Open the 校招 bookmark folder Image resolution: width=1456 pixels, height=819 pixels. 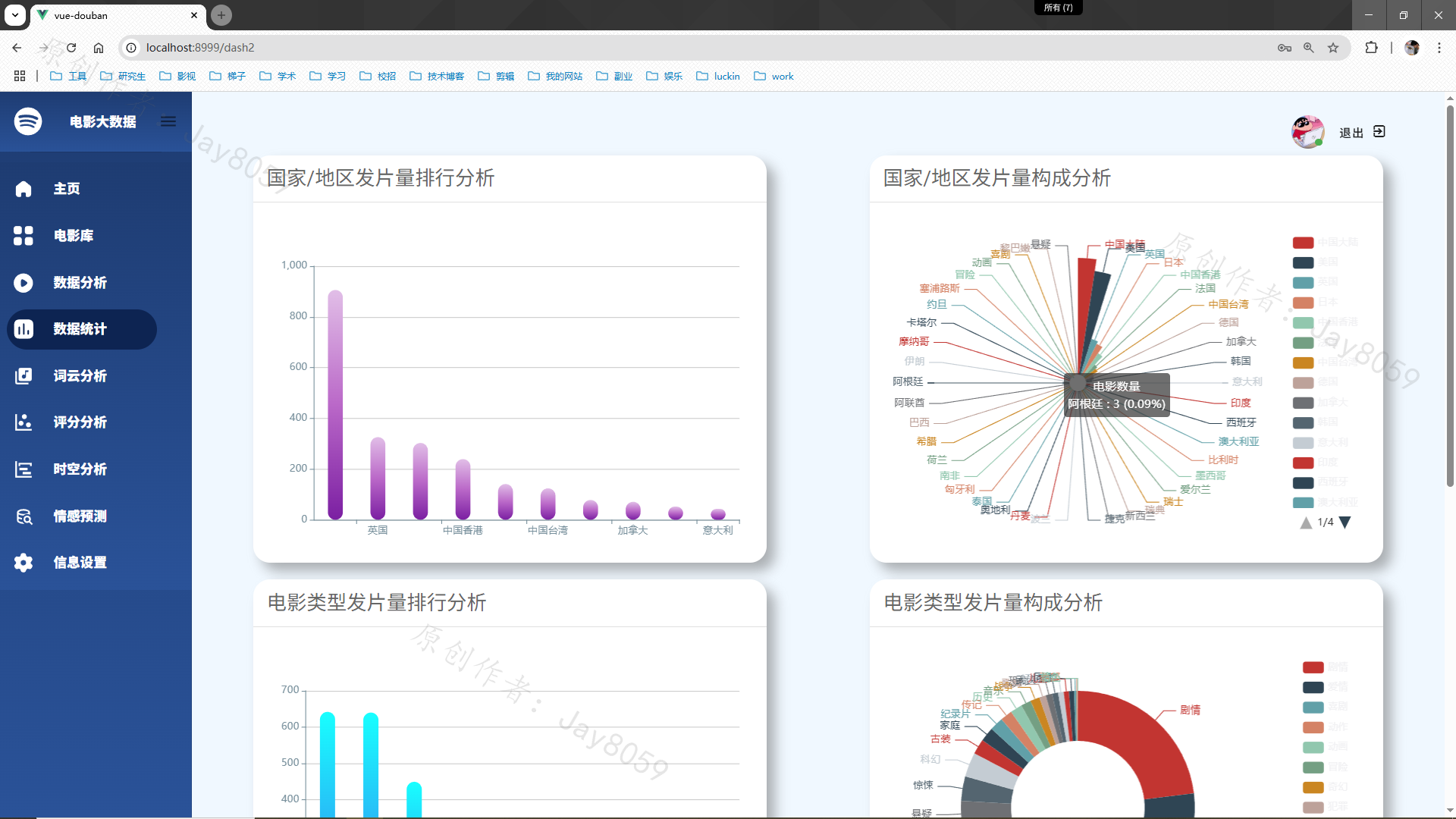tap(378, 76)
